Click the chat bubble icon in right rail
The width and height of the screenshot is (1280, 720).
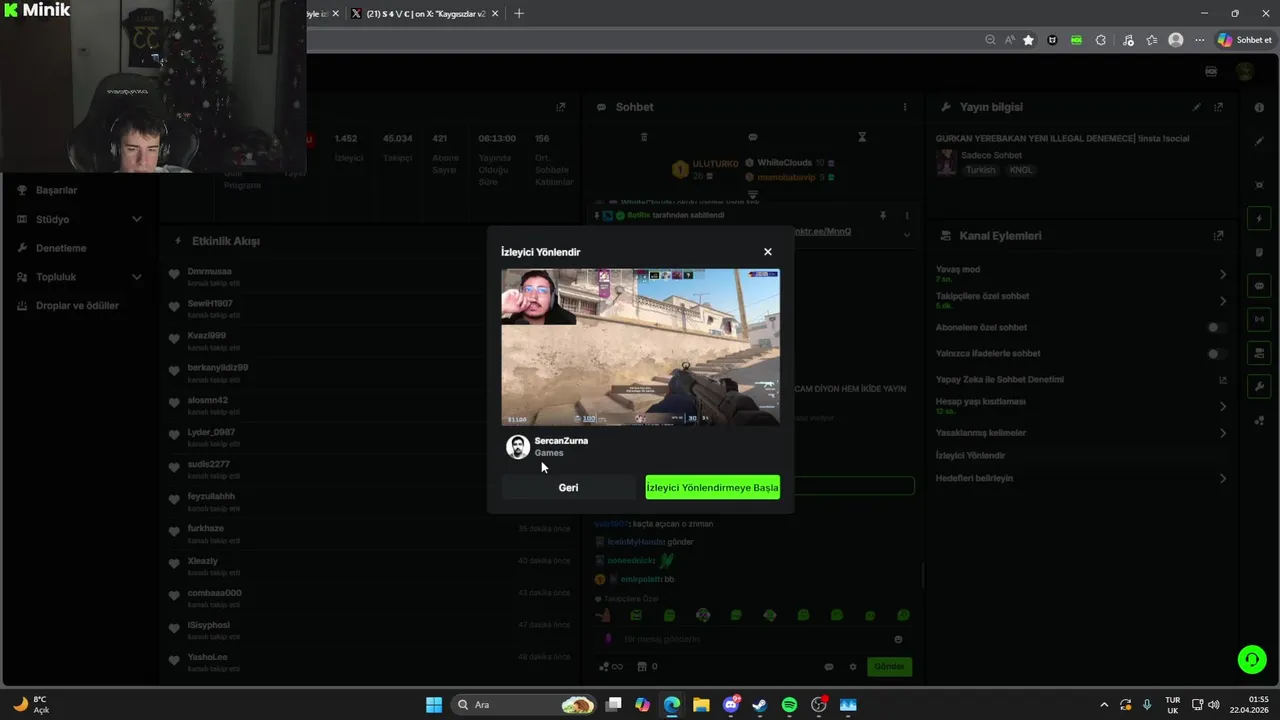[1259, 286]
